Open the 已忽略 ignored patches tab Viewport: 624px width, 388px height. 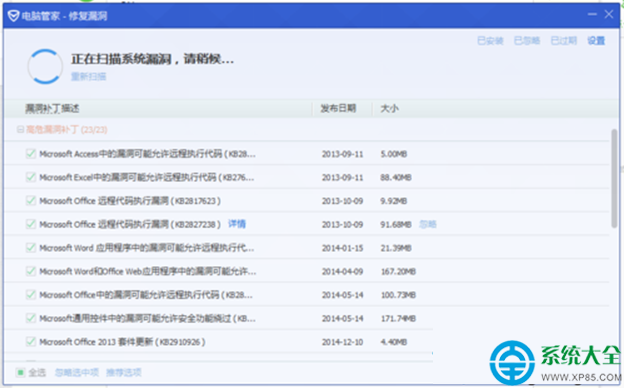point(527,41)
